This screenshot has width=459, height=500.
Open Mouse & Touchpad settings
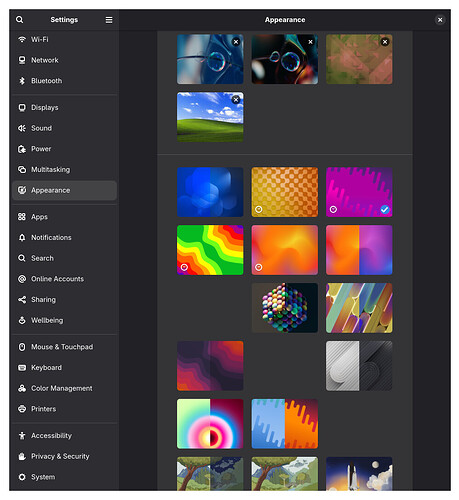pos(64,347)
